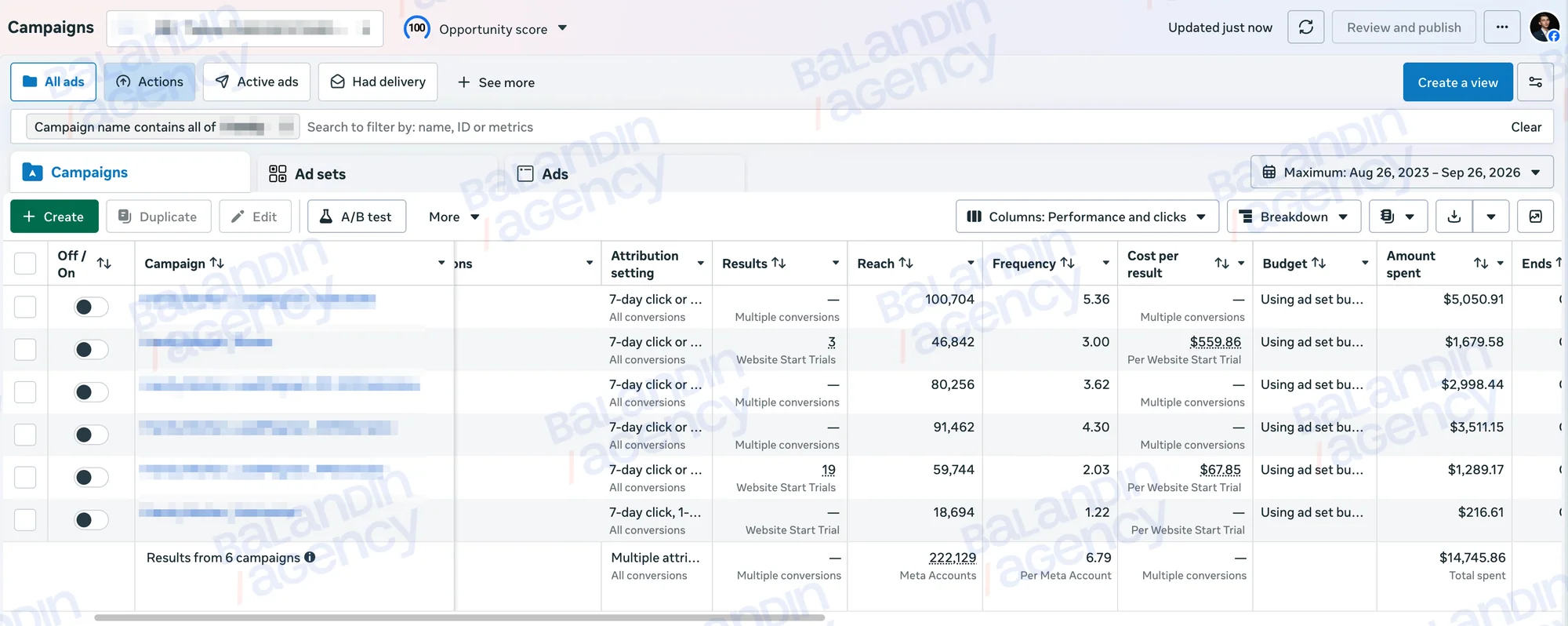The height and width of the screenshot is (626, 1568).
Task: Open the three-dots more options button
Action: click(1501, 27)
